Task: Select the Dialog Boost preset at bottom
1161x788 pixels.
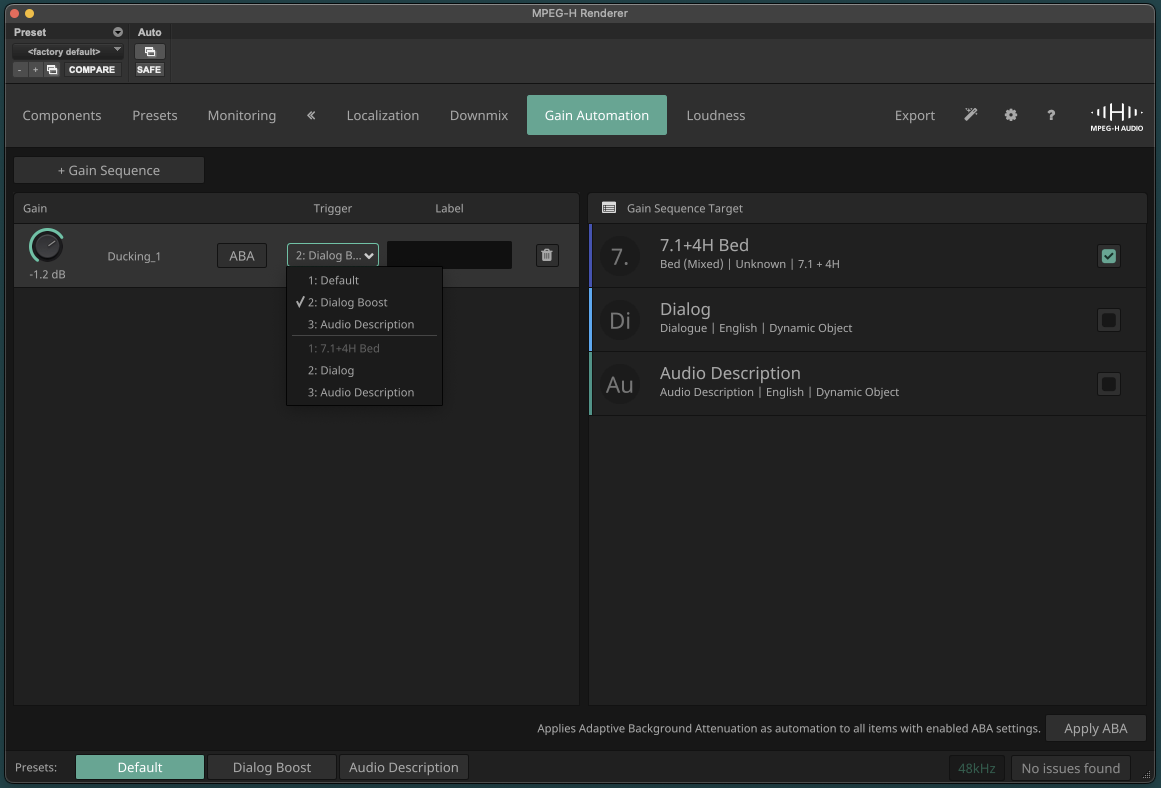Action: click(x=272, y=767)
